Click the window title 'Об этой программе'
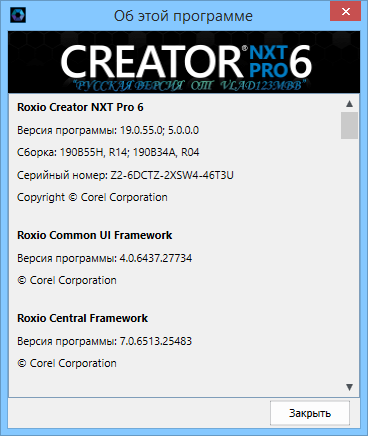Screen dimensions: 368x436 click(183, 16)
